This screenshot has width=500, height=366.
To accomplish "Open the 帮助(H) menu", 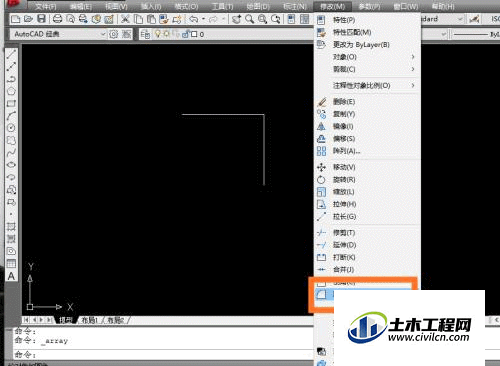I will 443,6.
